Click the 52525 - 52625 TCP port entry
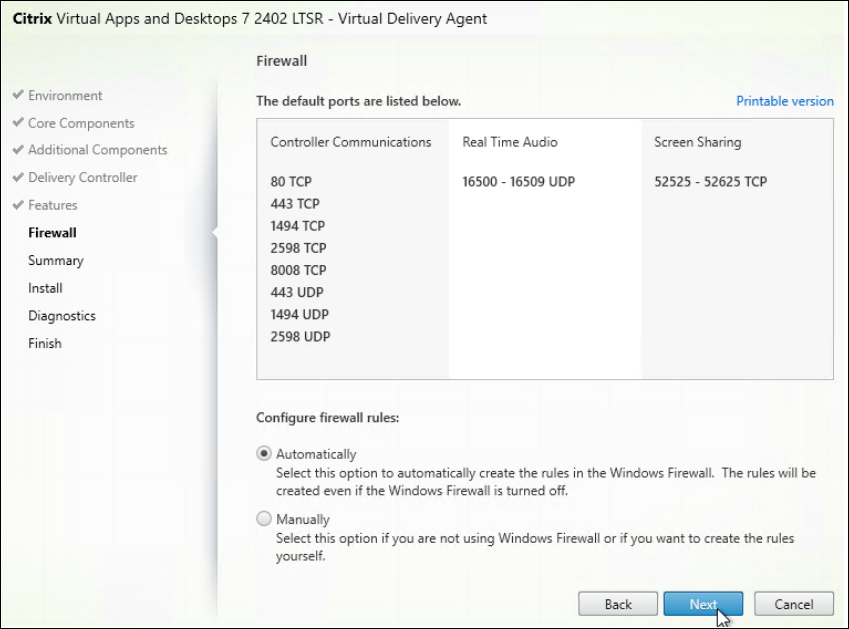Image resolution: width=849 pixels, height=629 pixels. (x=711, y=182)
